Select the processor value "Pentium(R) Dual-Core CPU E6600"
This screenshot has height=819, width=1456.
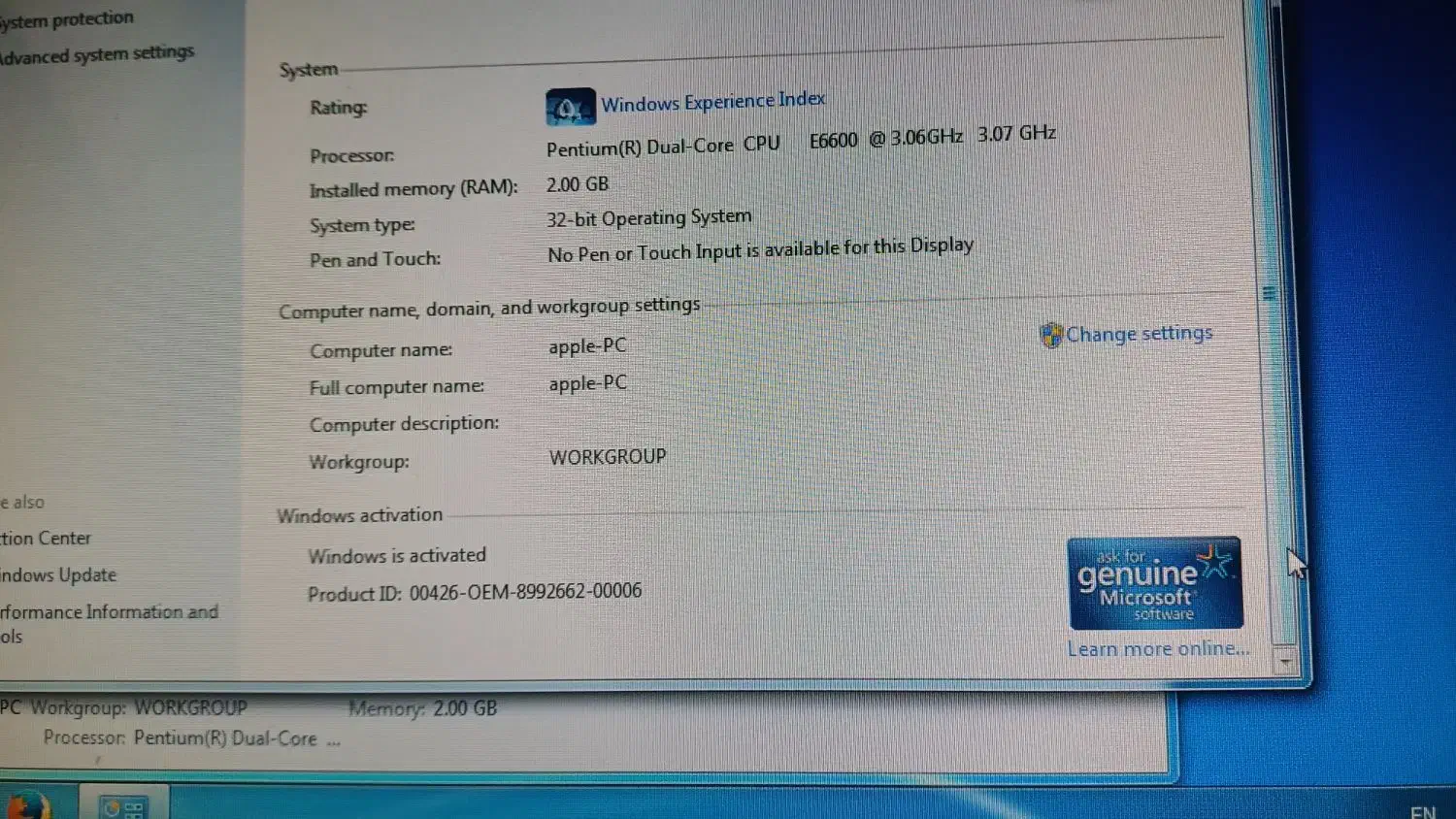point(703,145)
